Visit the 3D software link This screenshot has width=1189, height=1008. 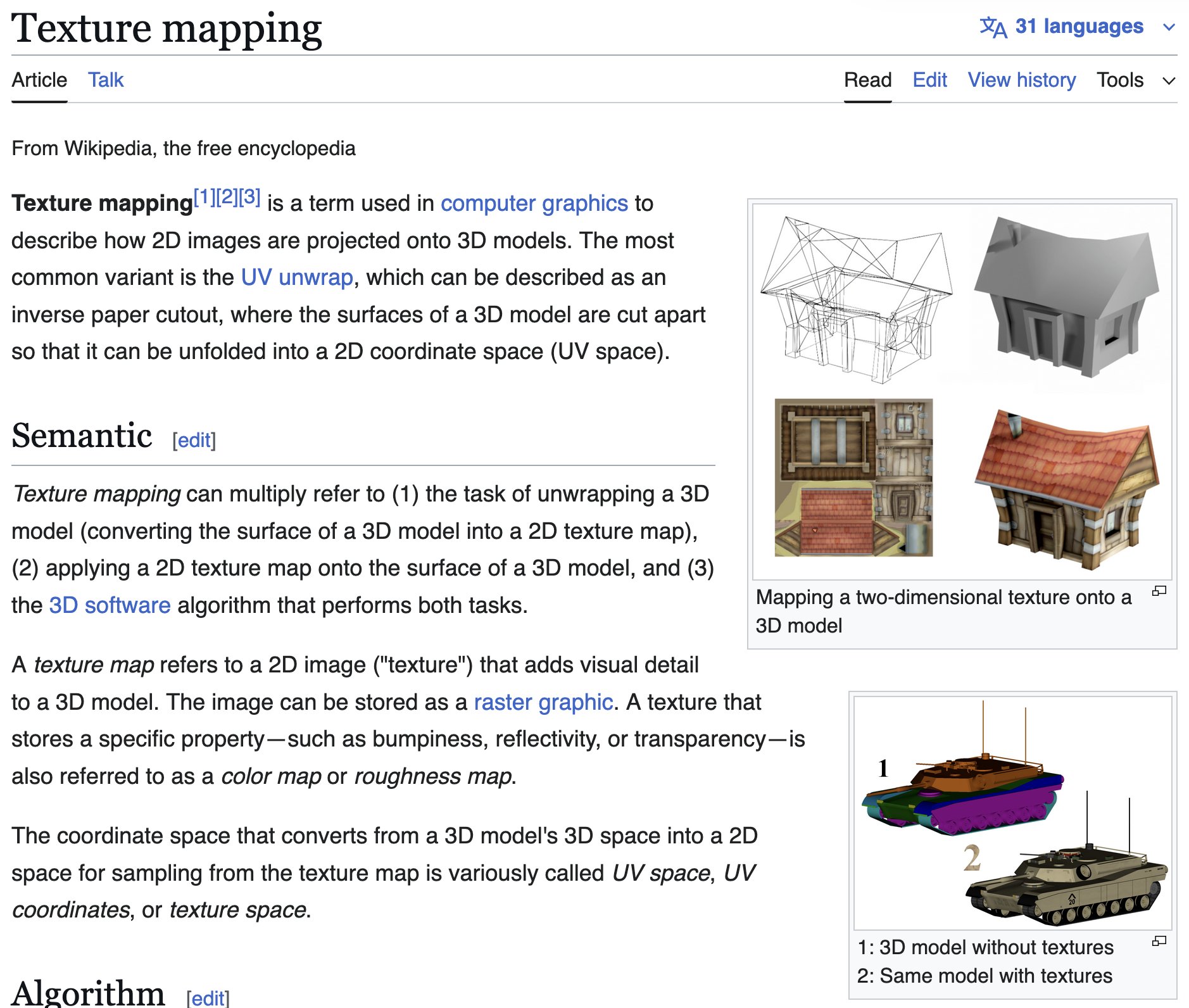pyautogui.click(x=109, y=605)
